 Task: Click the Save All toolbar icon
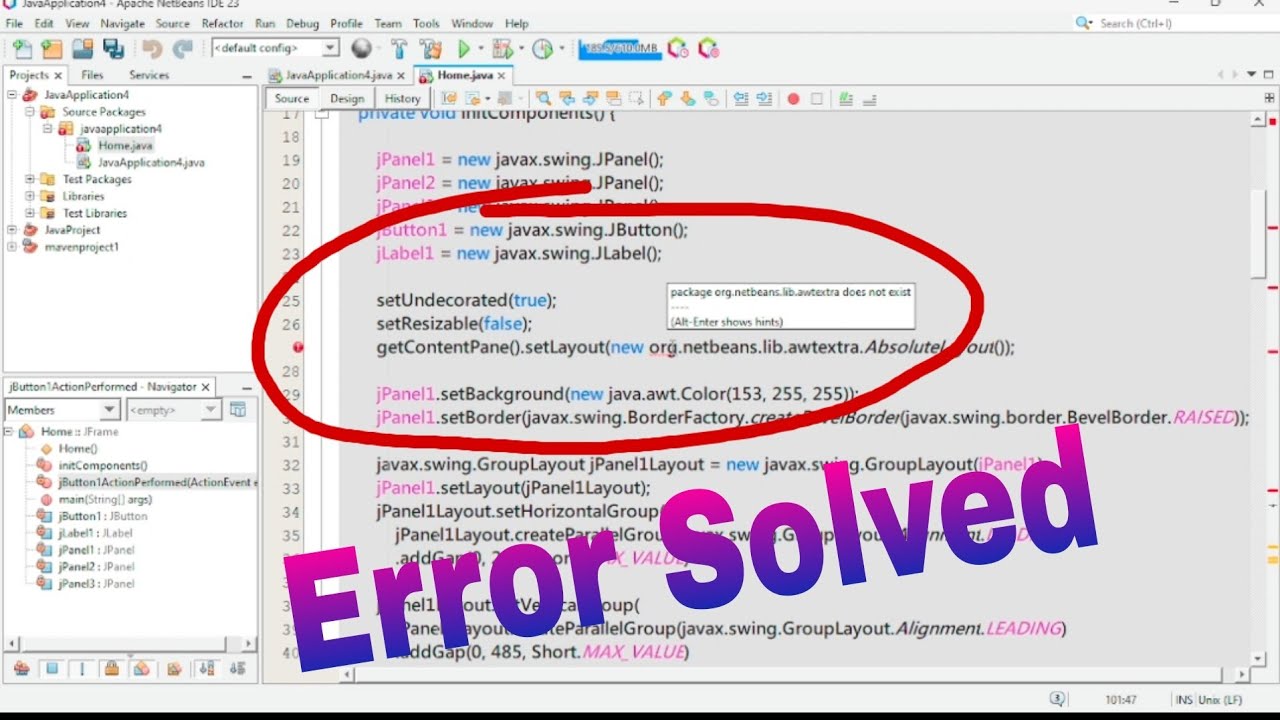pyautogui.click(x=113, y=48)
